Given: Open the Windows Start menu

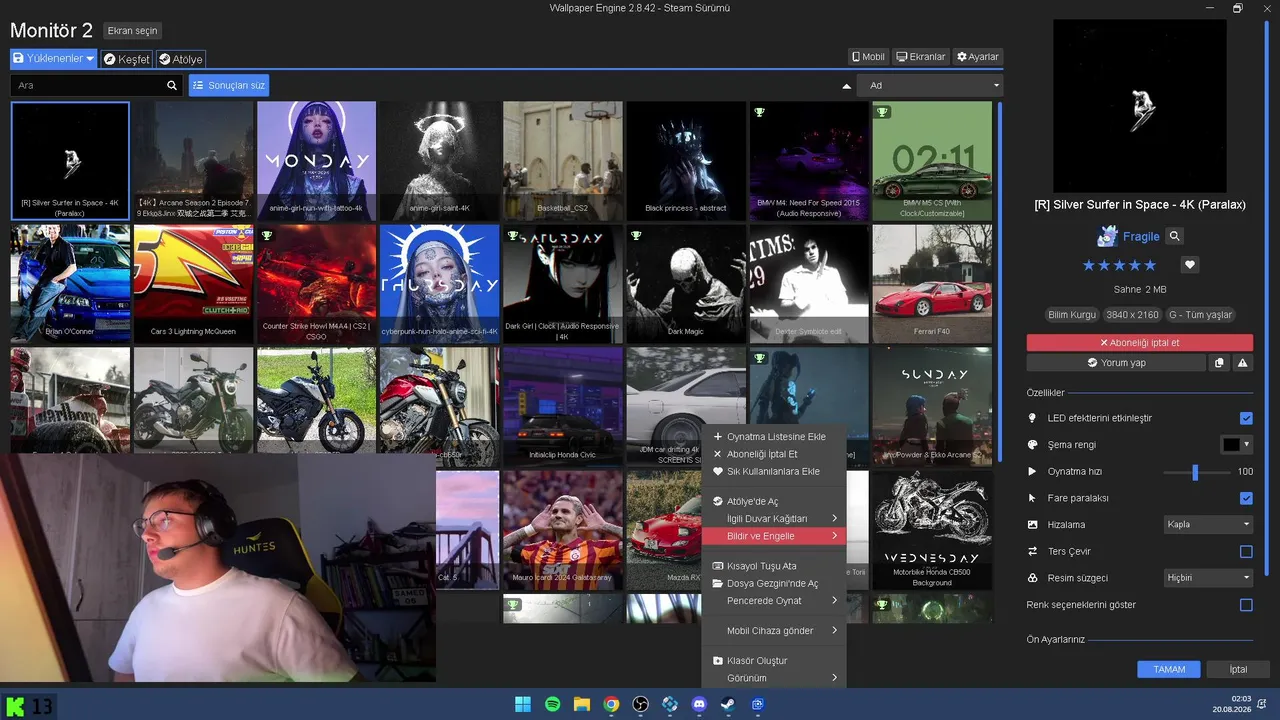Looking at the screenshot, I should coord(523,704).
